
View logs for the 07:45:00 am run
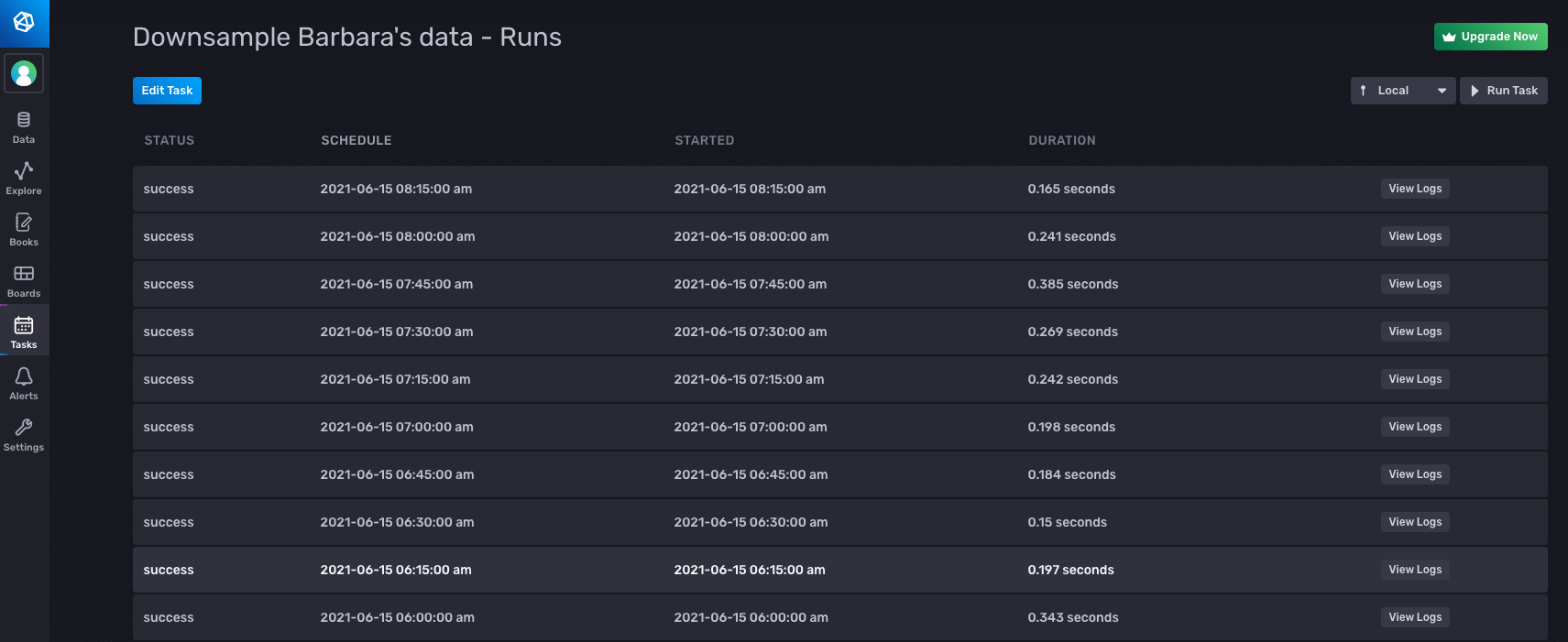pos(1415,284)
